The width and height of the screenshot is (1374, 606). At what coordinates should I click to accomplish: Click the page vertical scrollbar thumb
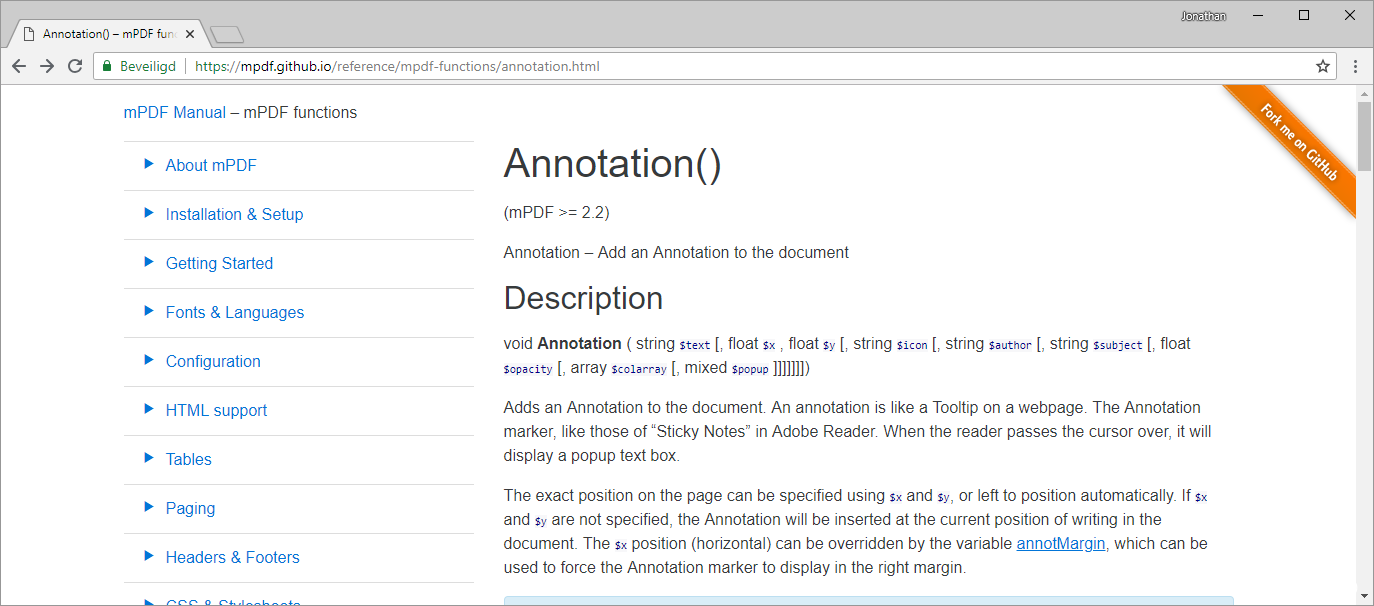[1364, 136]
